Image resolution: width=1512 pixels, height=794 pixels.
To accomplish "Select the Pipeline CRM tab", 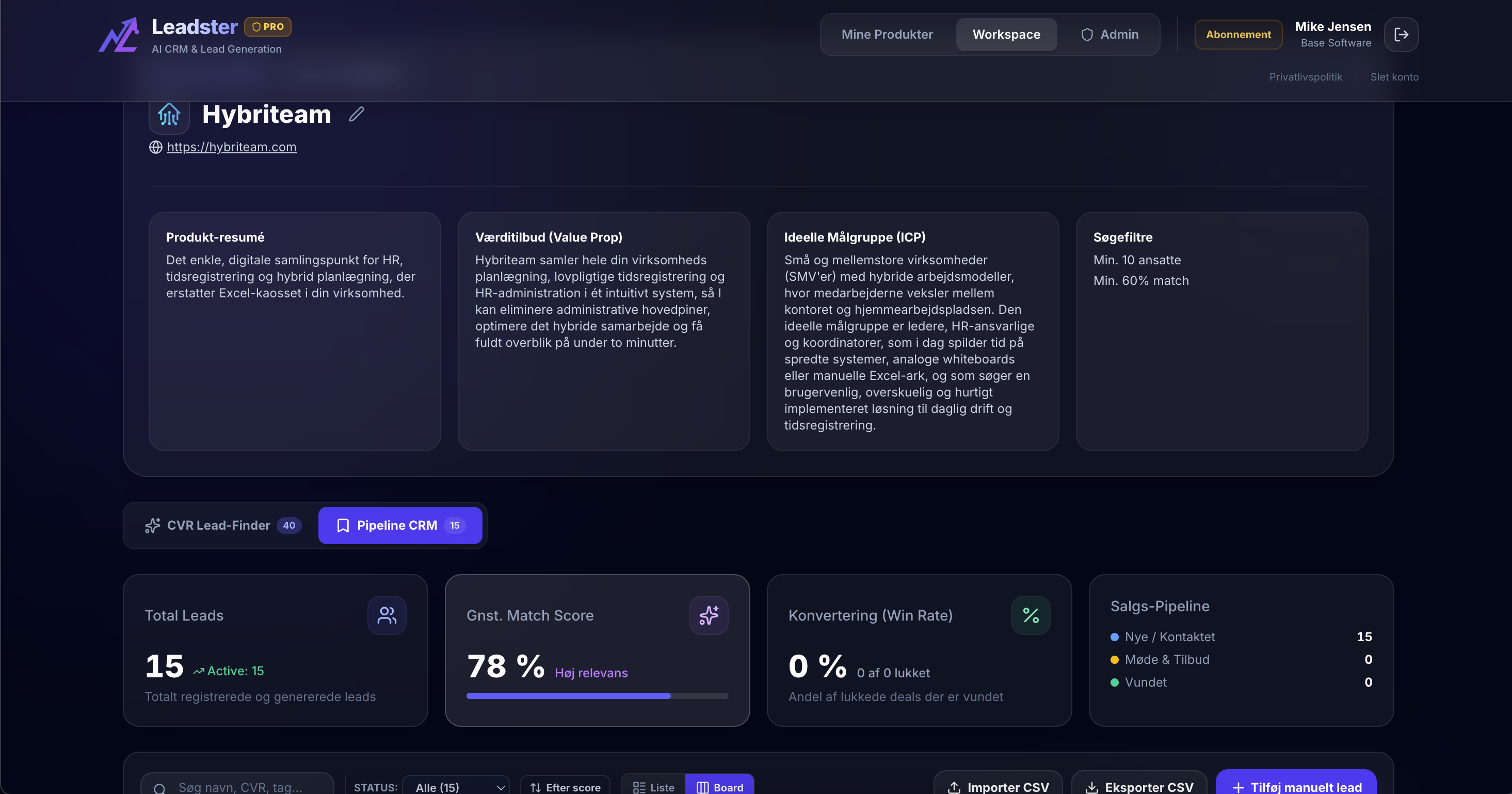I will point(400,526).
